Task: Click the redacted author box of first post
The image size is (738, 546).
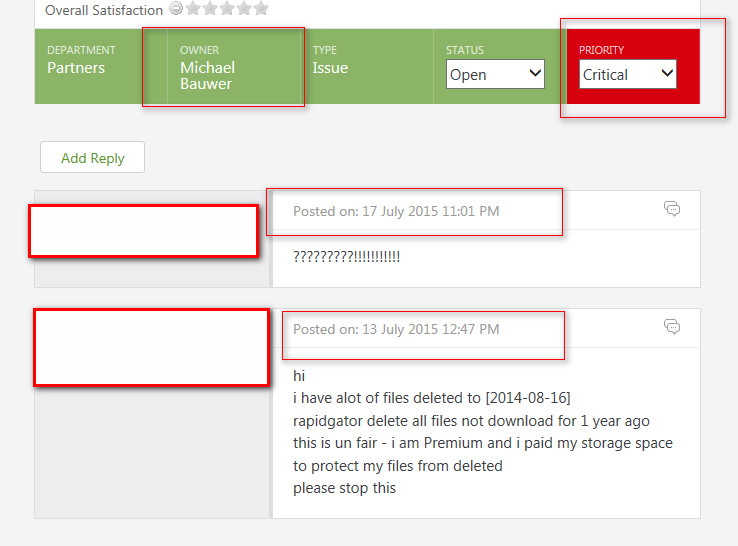Action: tap(143, 230)
